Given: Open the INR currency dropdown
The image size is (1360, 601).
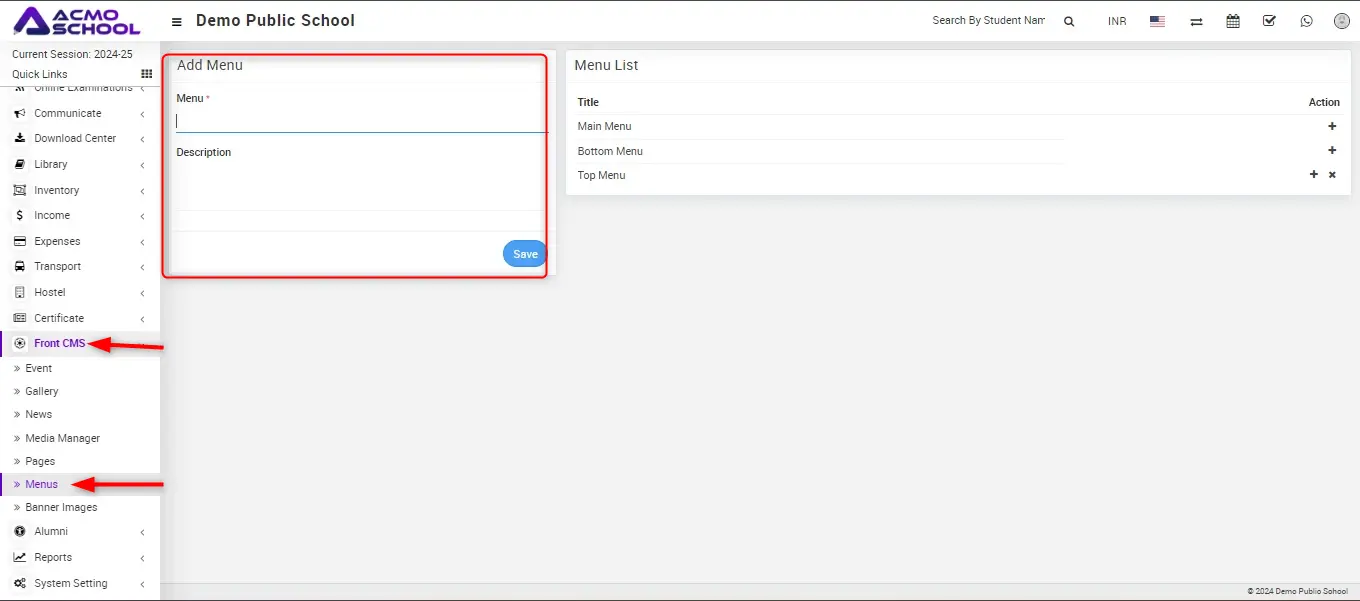Looking at the screenshot, I should tap(1117, 21).
